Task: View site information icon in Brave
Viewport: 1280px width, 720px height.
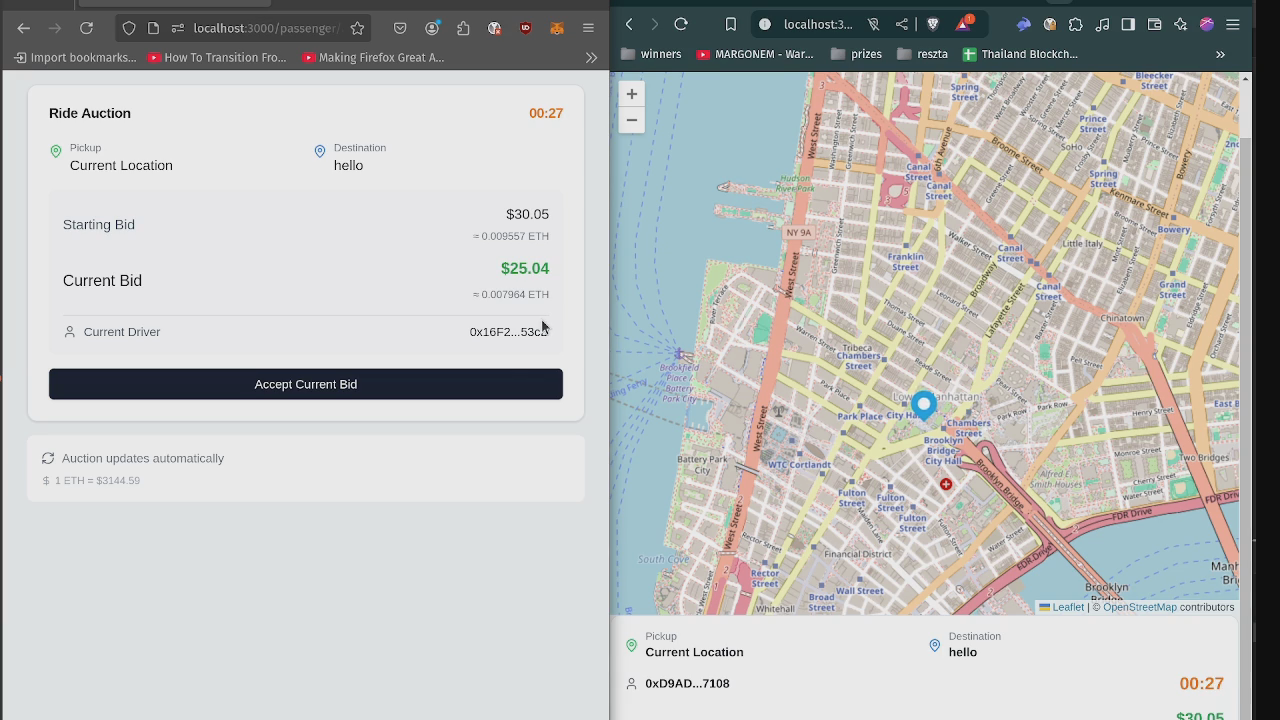Action: point(765,24)
